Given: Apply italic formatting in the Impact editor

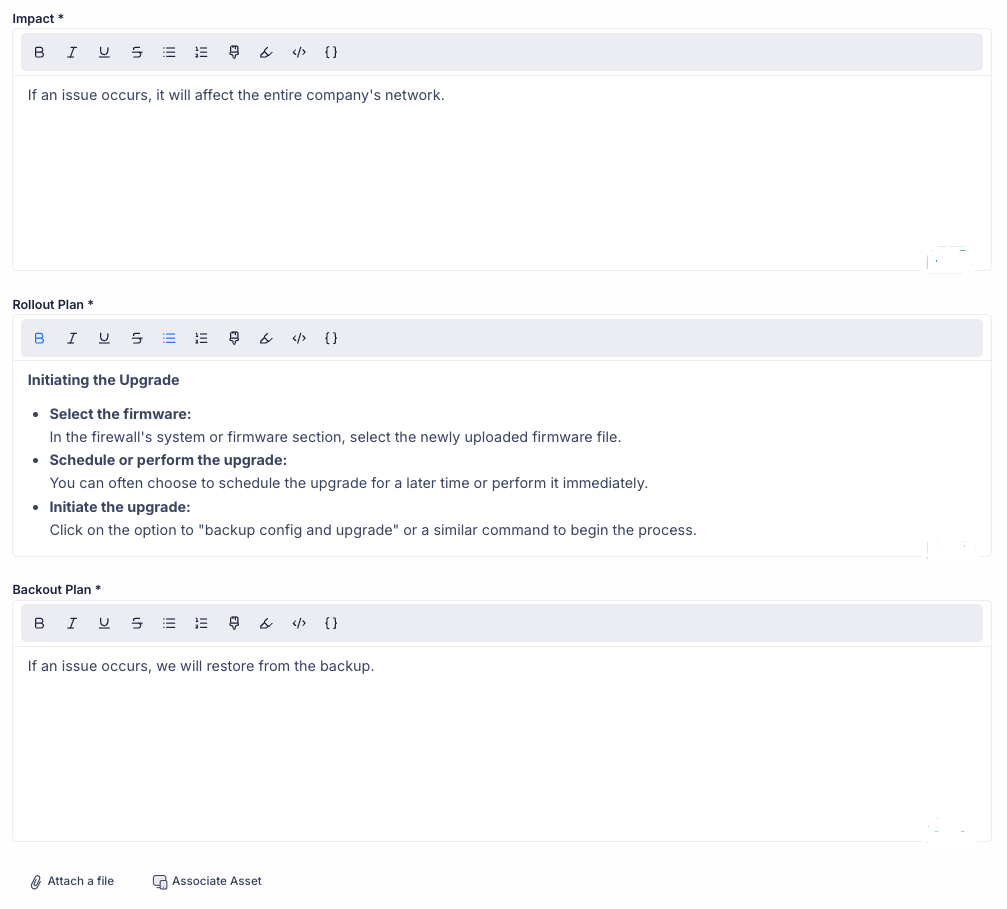Looking at the screenshot, I should (72, 52).
